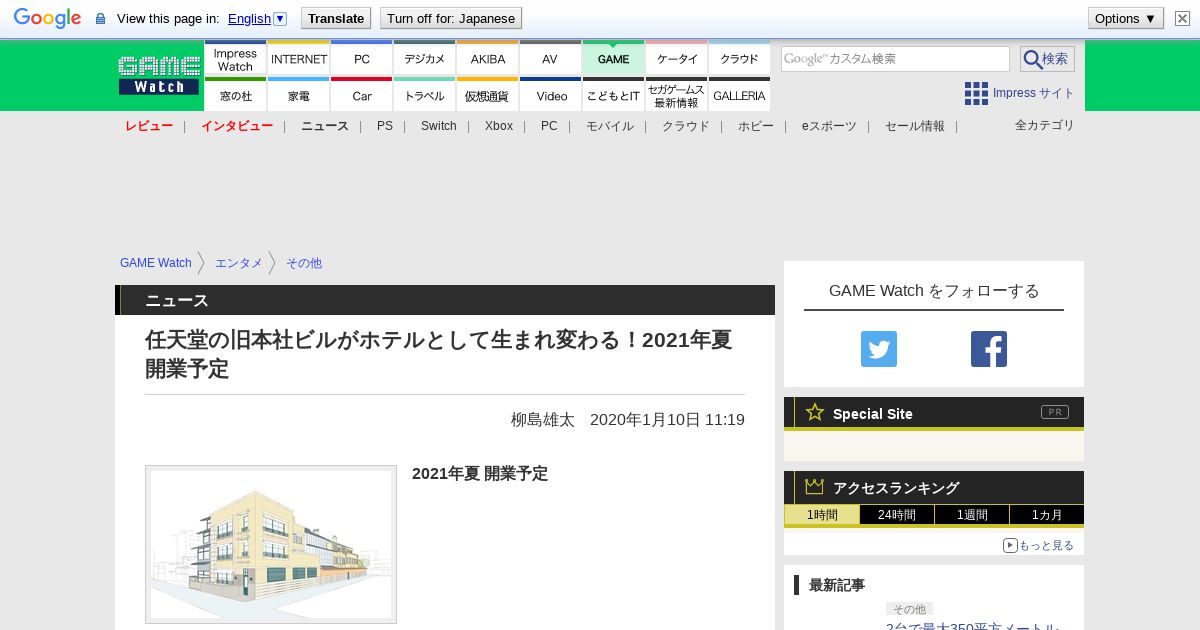The image size is (1200, 630).
Task: Open the トラベル Watch tab
Action: tap(425, 95)
